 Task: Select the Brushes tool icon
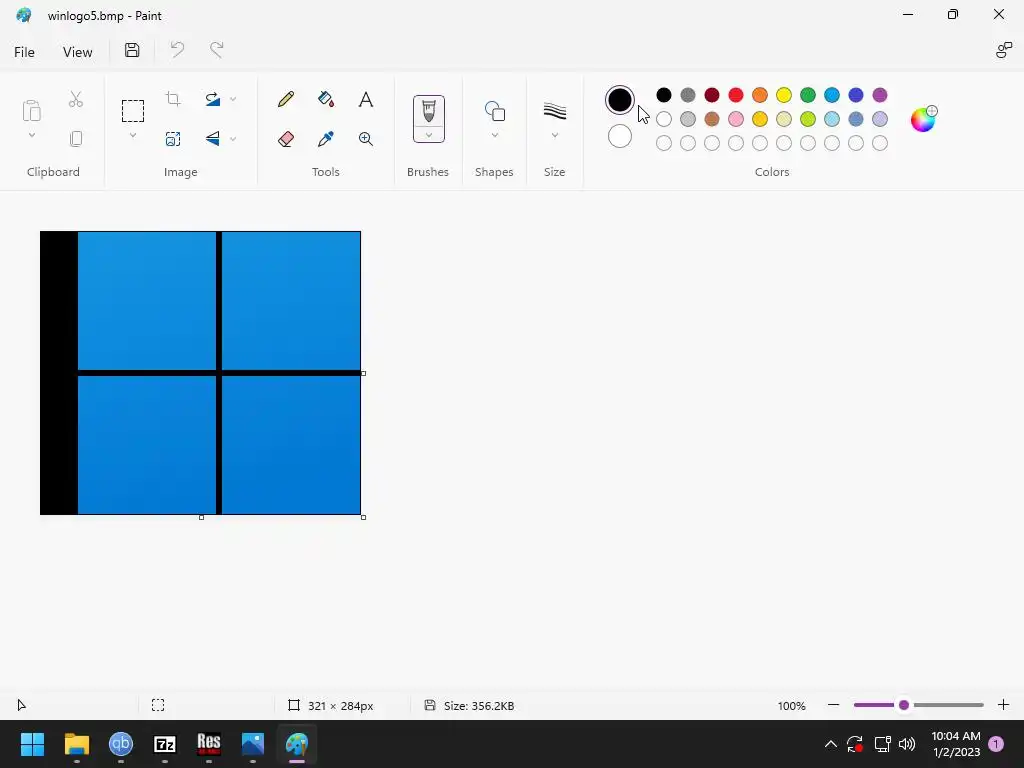click(x=428, y=110)
